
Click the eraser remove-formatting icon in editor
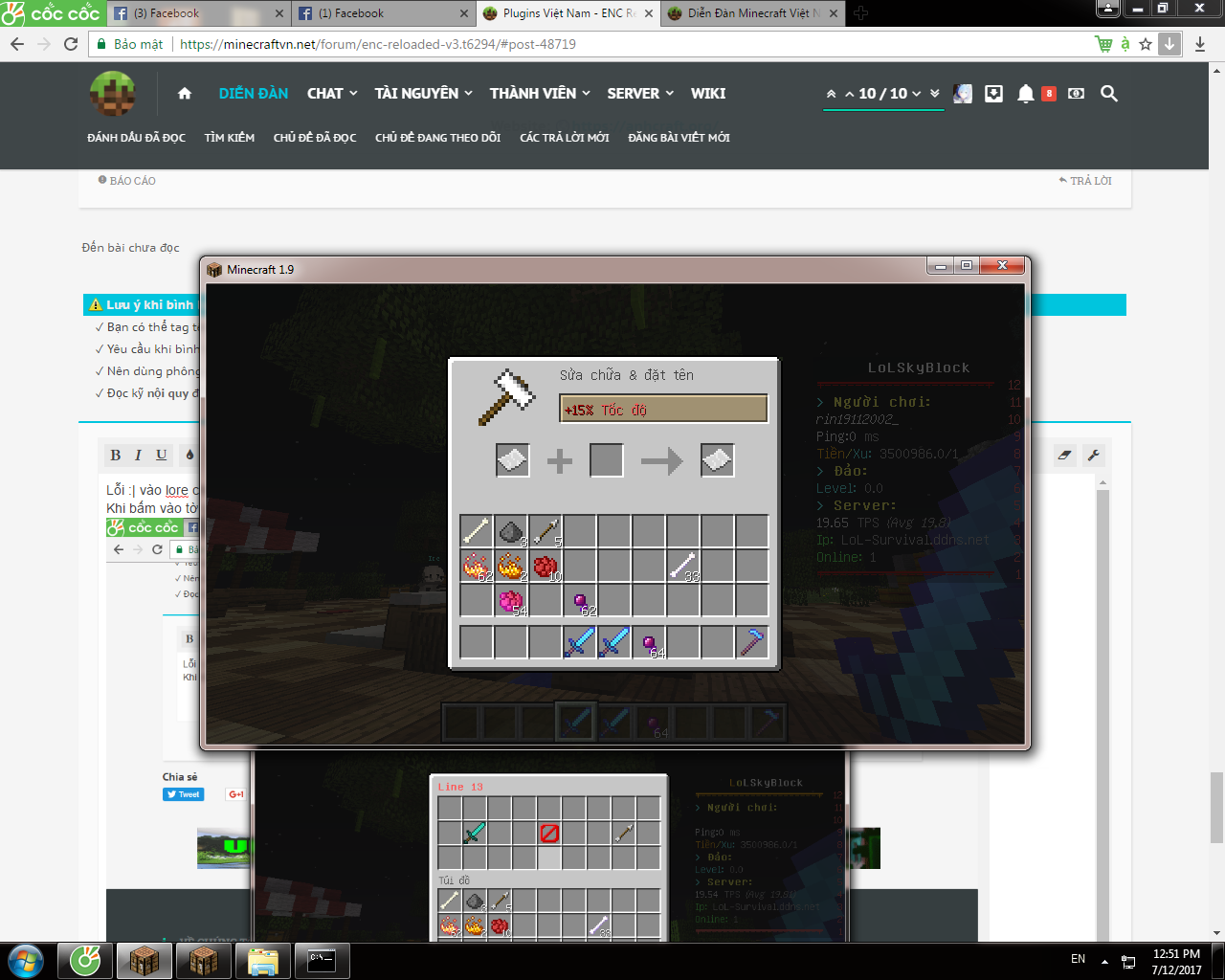(1065, 456)
